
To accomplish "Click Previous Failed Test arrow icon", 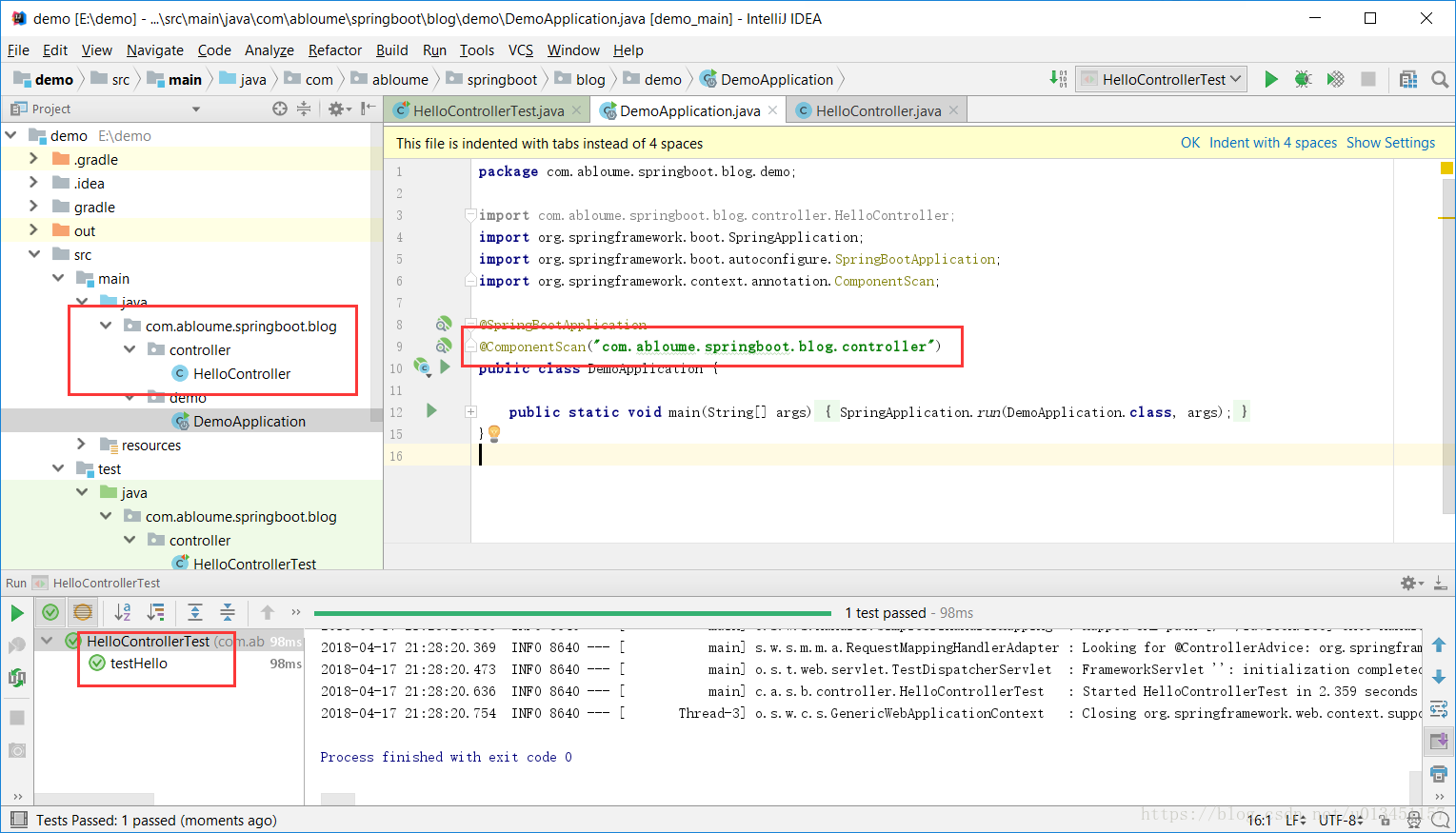I will click(268, 612).
